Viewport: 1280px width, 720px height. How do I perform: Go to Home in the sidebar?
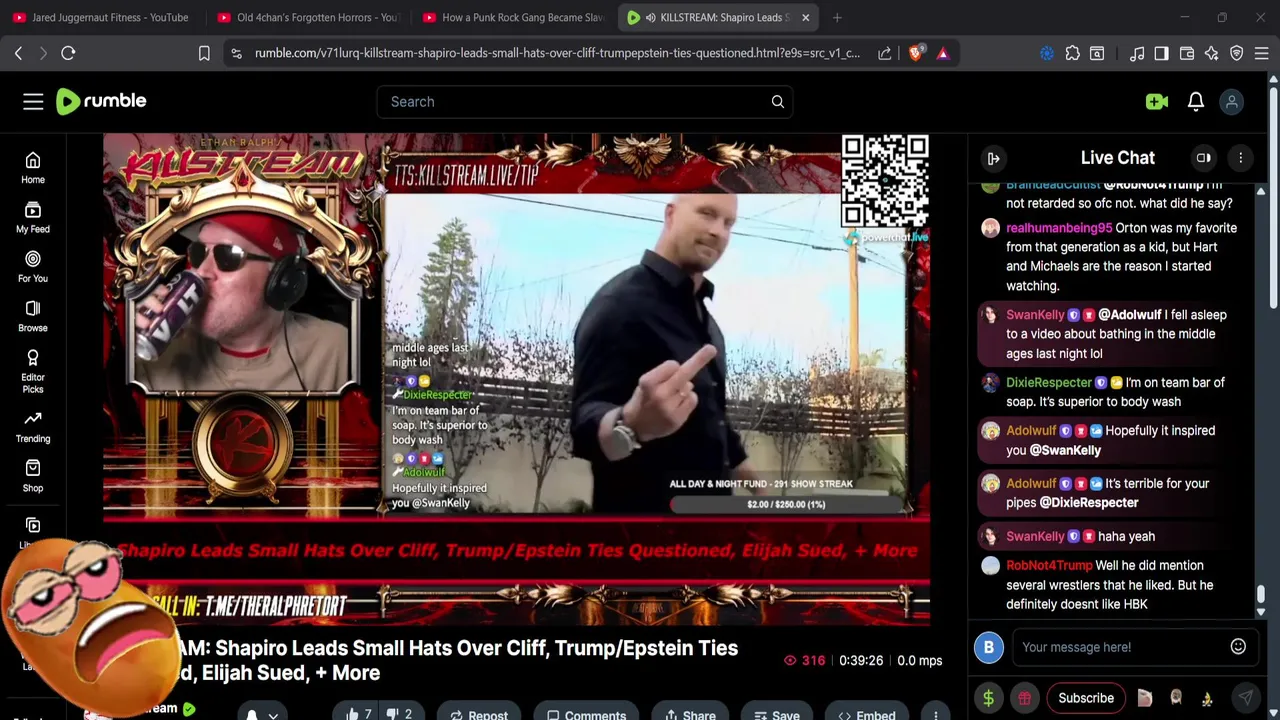click(33, 168)
